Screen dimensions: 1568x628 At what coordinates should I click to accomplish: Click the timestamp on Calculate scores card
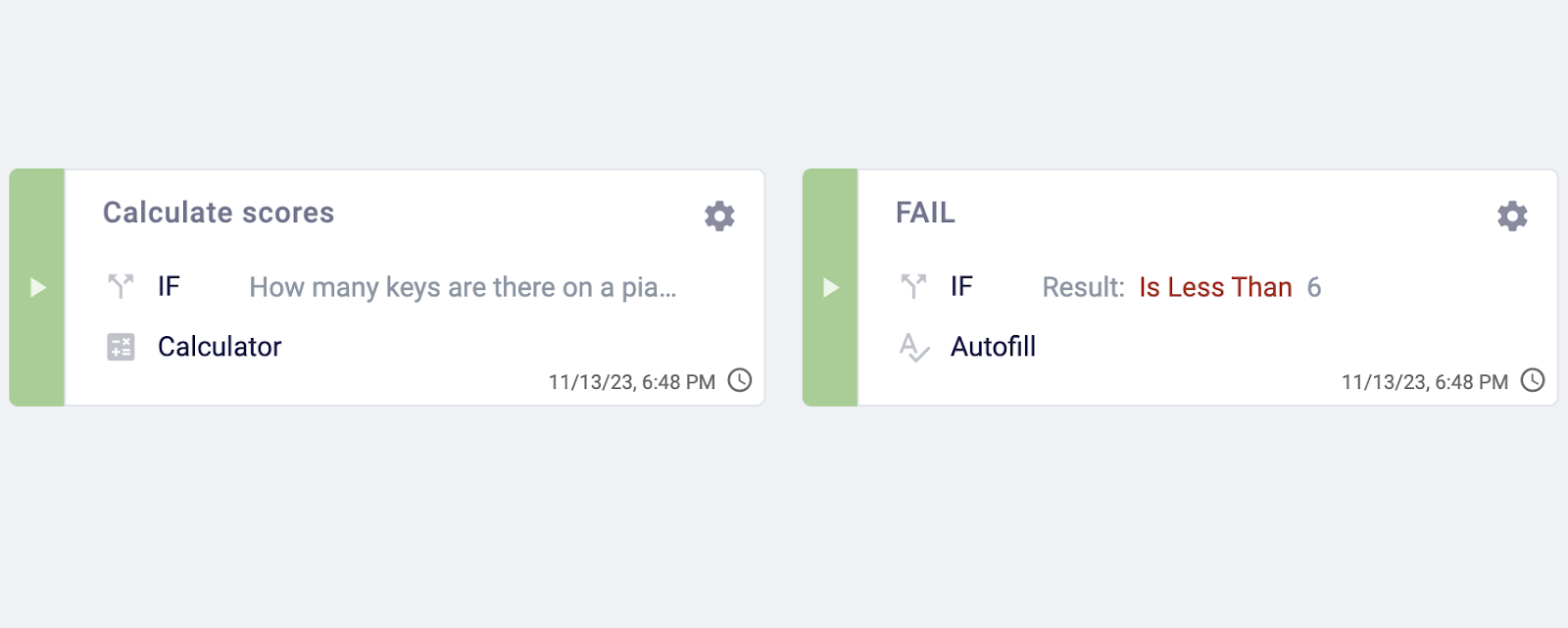(x=632, y=382)
